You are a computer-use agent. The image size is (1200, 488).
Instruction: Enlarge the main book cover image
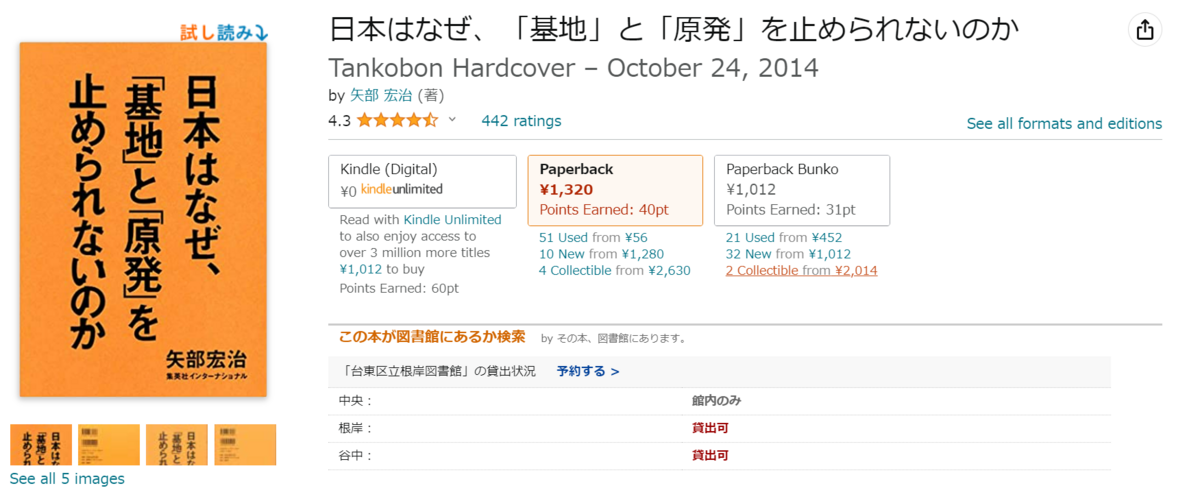143,219
